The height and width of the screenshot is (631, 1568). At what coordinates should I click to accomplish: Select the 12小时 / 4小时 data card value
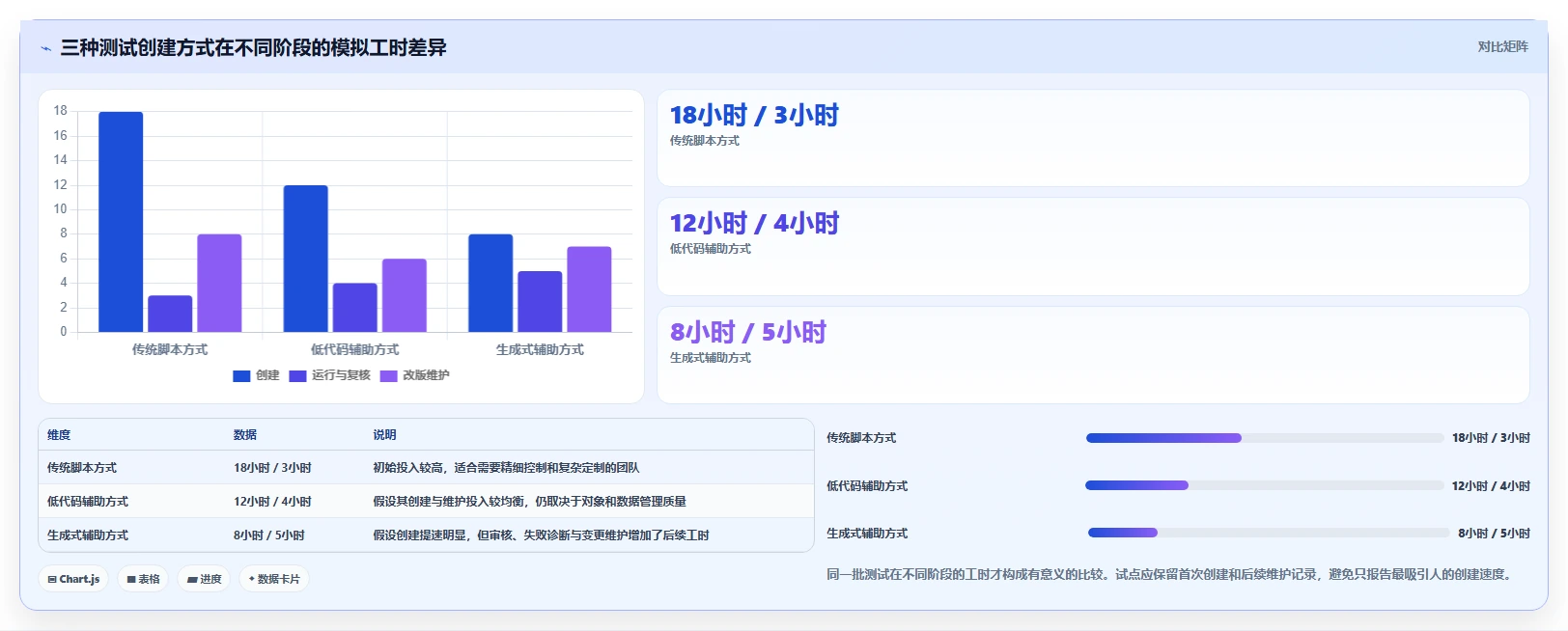click(754, 224)
